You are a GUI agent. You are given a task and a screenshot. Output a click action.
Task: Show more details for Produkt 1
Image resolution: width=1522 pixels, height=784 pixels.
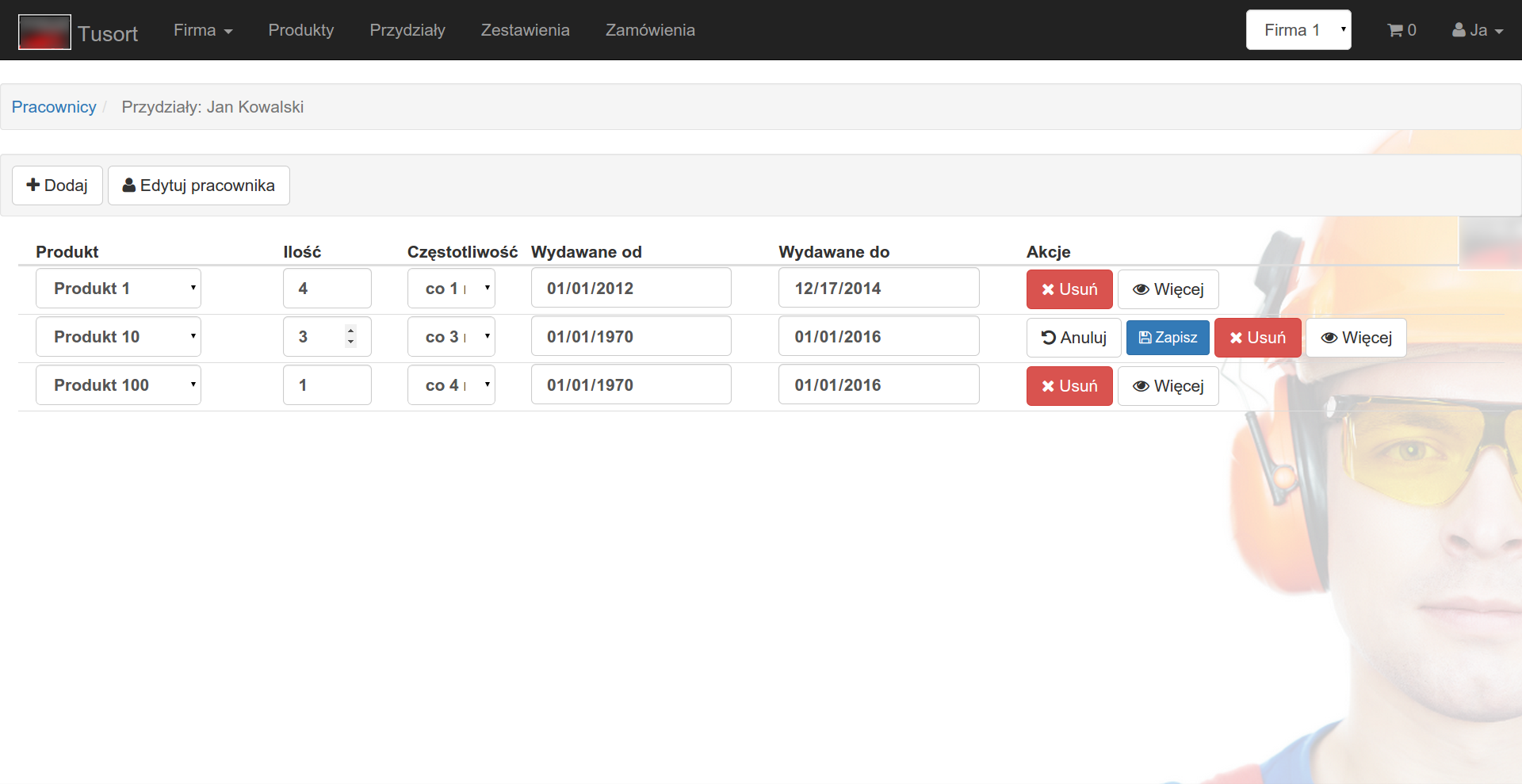click(x=1168, y=289)
